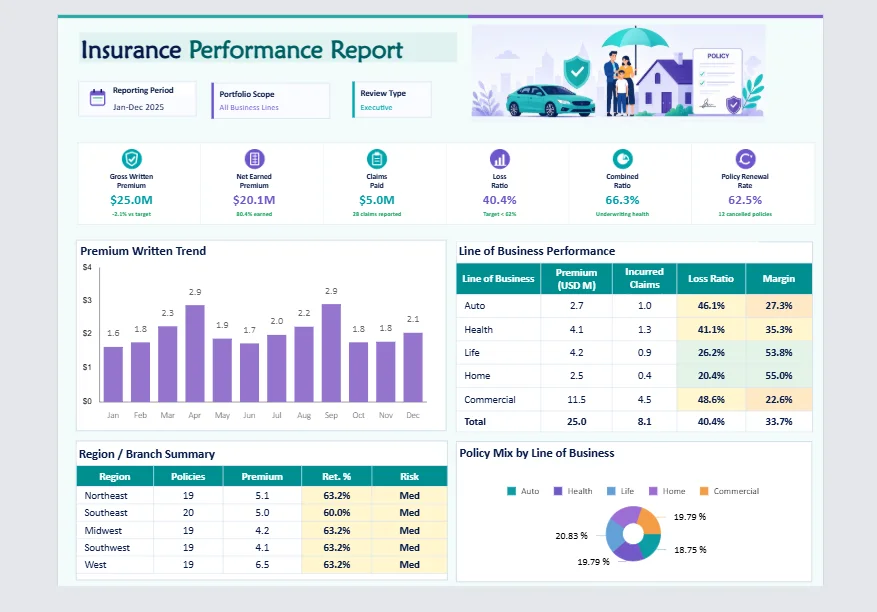Click the Loss Ratio bar chart icon
The height and width of the screenshot is (612, 877).
499,159
